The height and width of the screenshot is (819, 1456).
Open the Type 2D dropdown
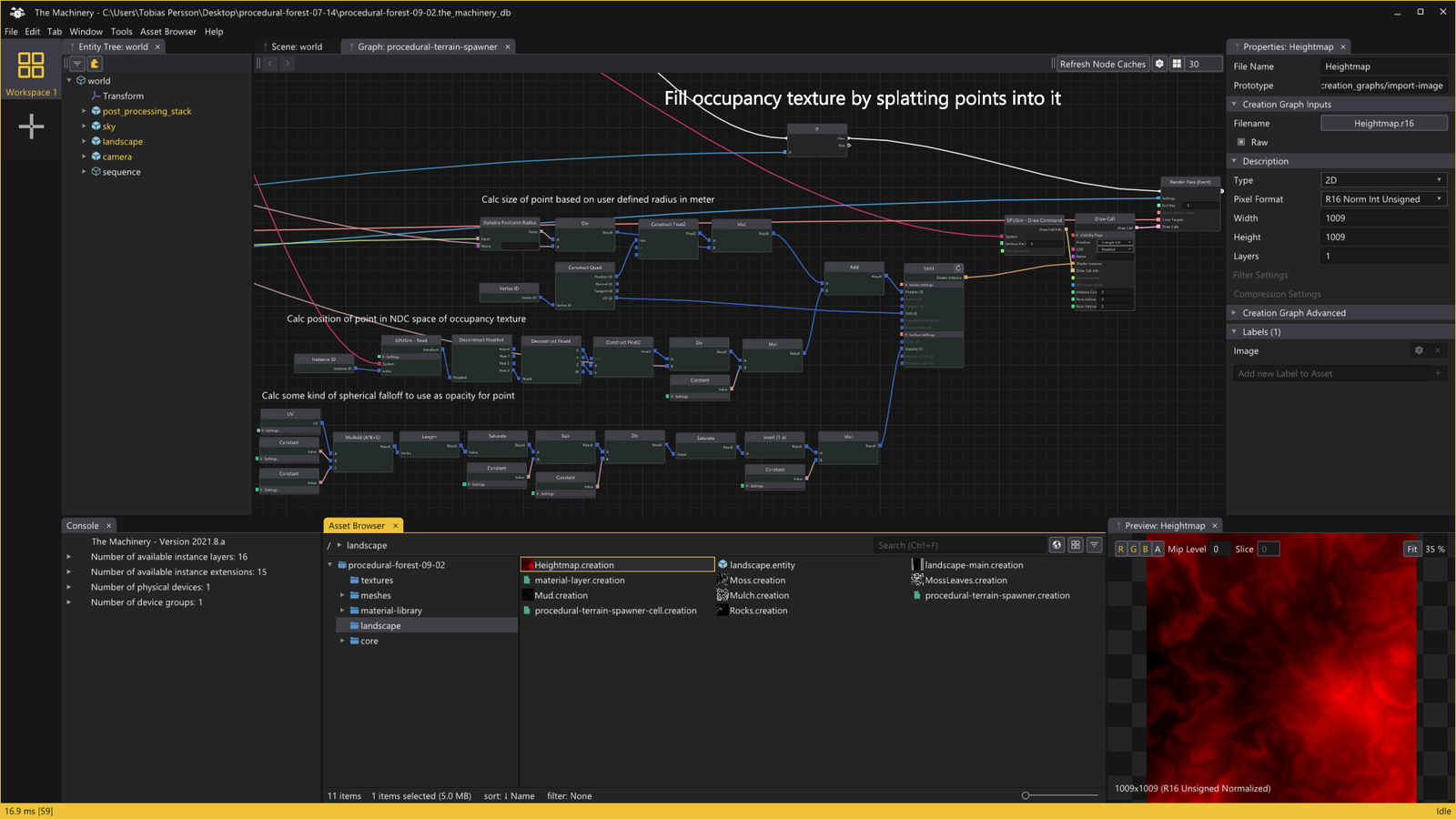[1383, 180]
